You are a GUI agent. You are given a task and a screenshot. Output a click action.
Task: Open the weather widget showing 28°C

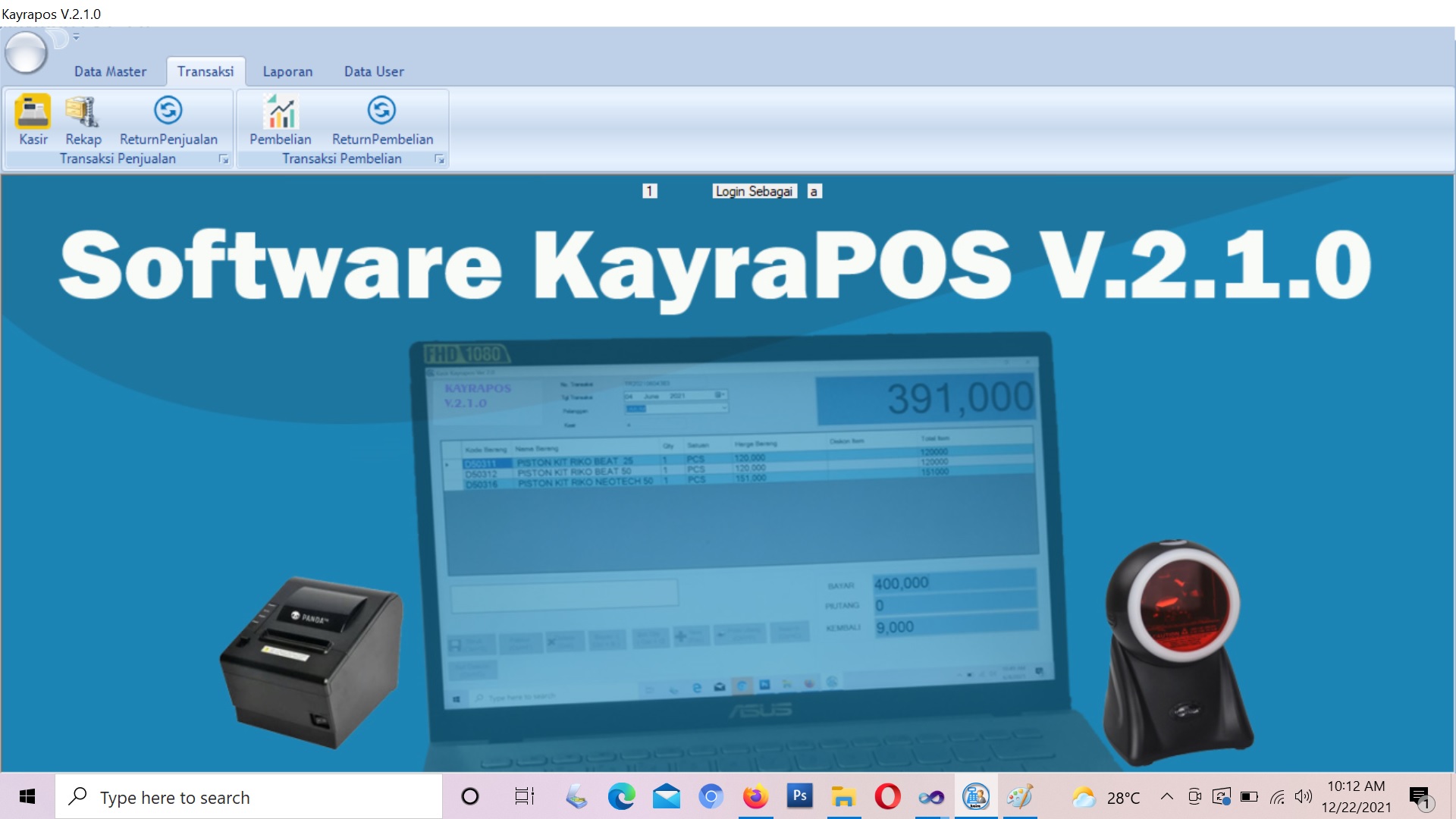[x=1106, y=797]
